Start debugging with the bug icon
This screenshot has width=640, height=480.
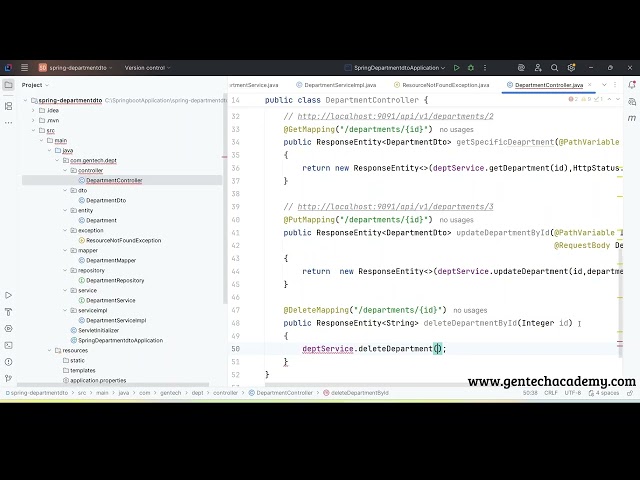pos(471,68)
